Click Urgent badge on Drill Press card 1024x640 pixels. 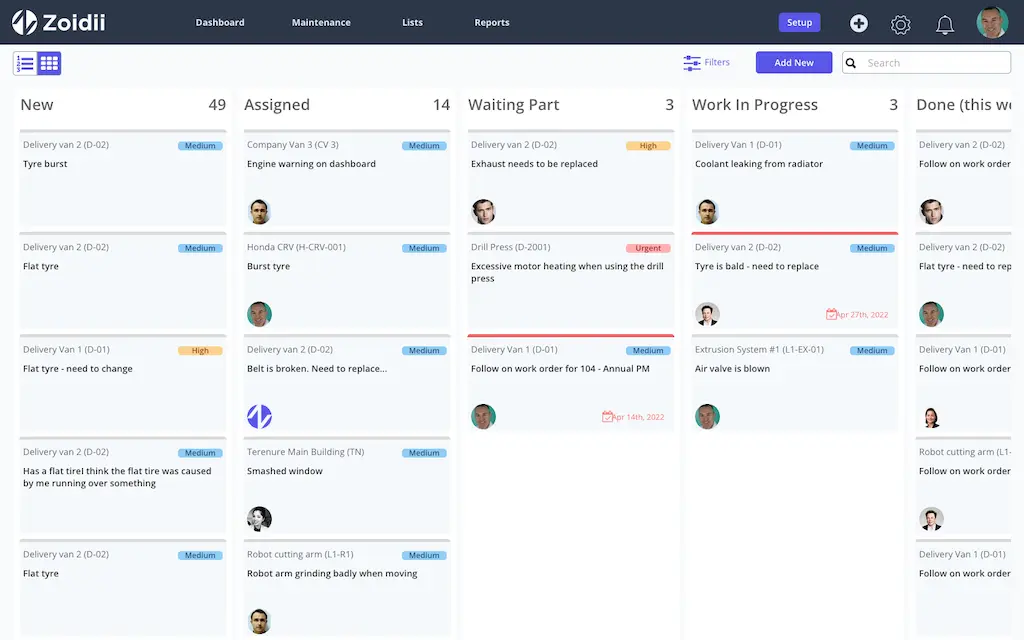click(x=648, y=248)
